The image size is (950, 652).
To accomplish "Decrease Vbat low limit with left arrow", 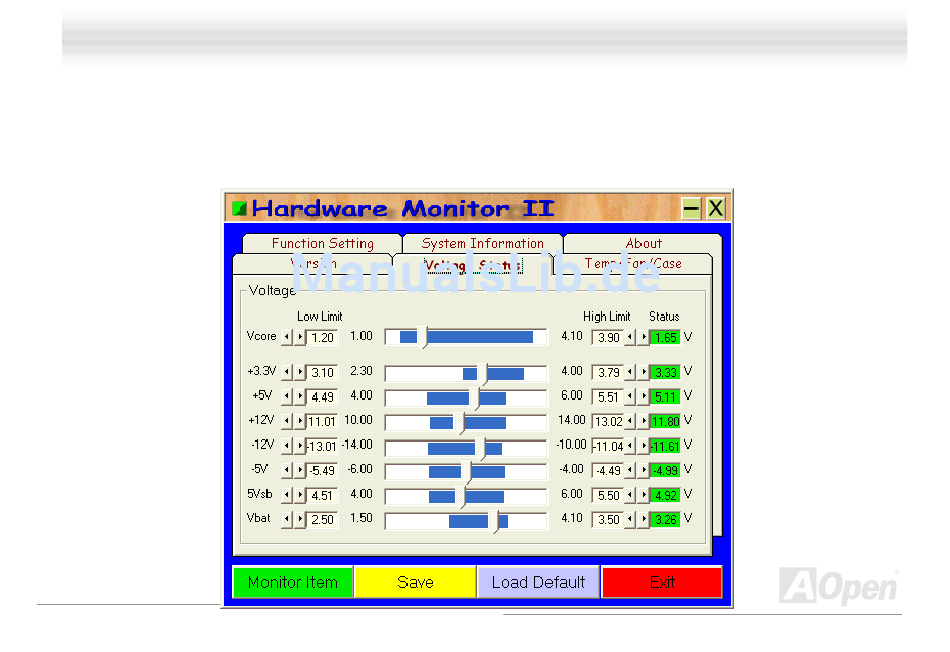I will 287,519.
